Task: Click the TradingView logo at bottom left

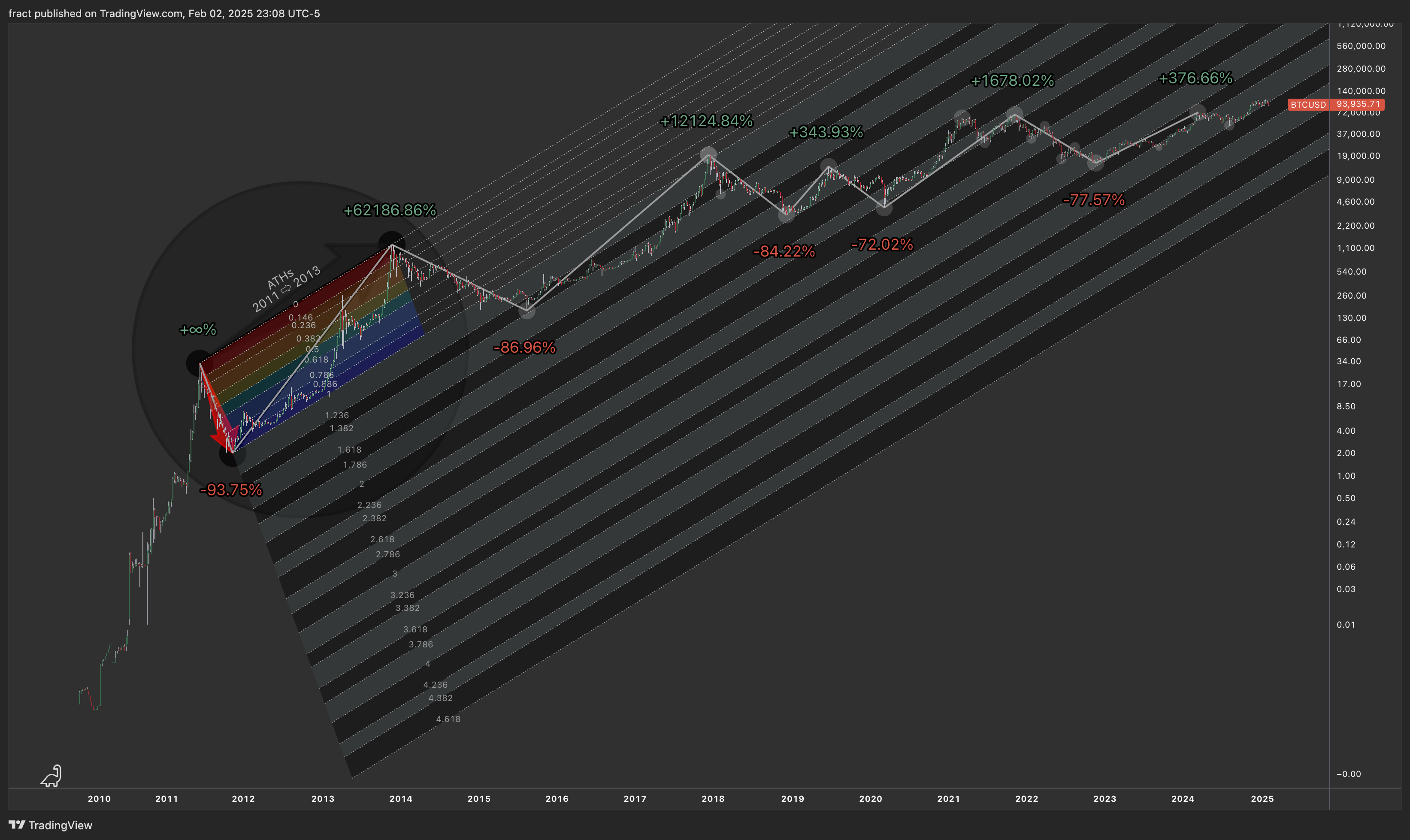Action: coord(50,825)
